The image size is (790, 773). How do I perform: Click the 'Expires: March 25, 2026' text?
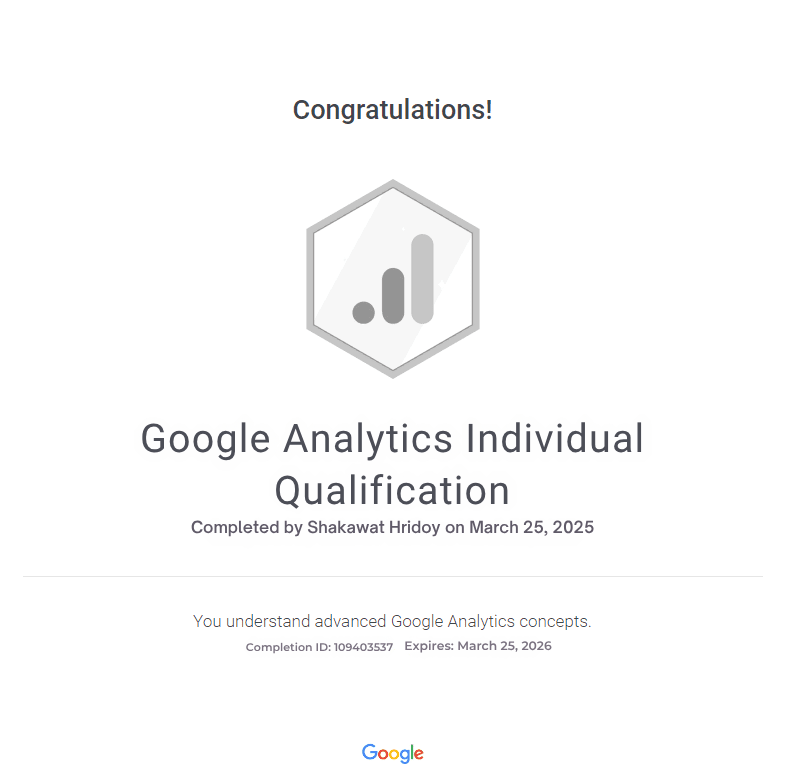478,646
